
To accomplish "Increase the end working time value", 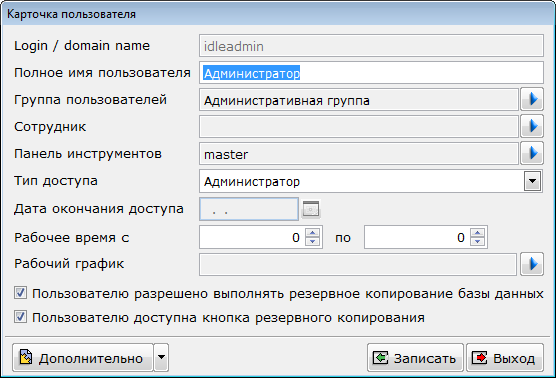I will [x=478, y=233].
